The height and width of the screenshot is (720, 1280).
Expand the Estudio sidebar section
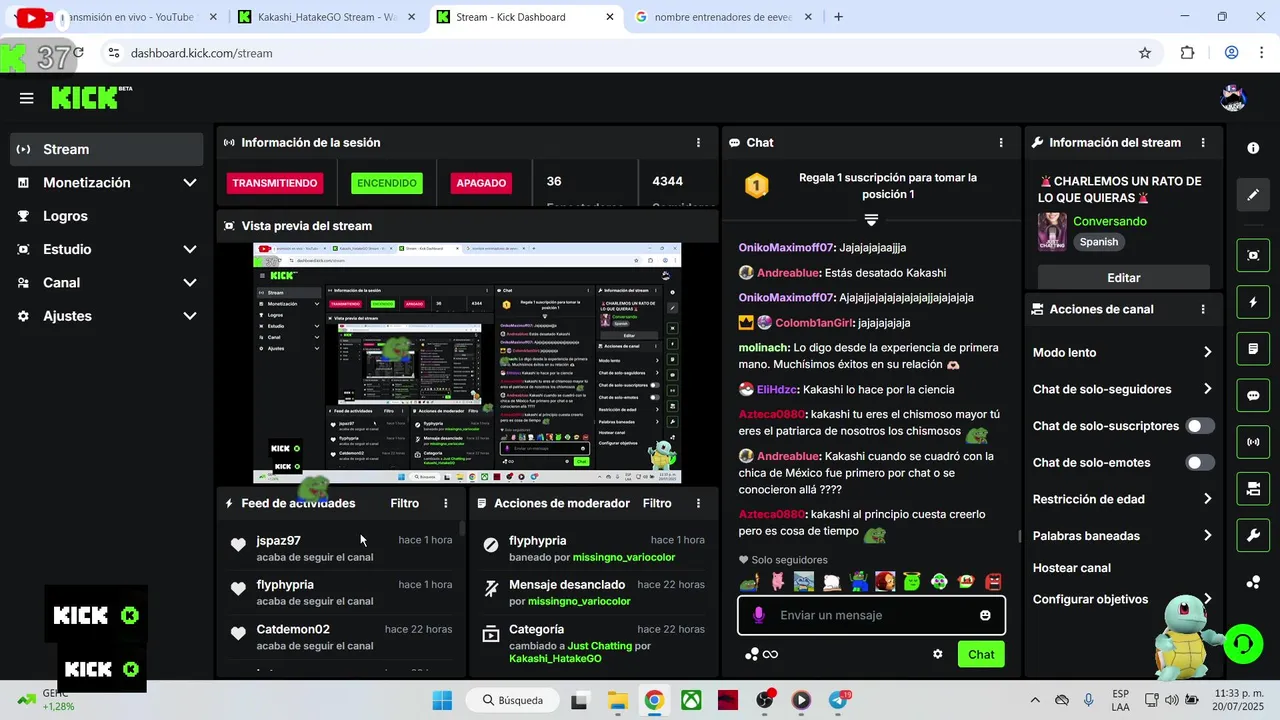(190, 249)
